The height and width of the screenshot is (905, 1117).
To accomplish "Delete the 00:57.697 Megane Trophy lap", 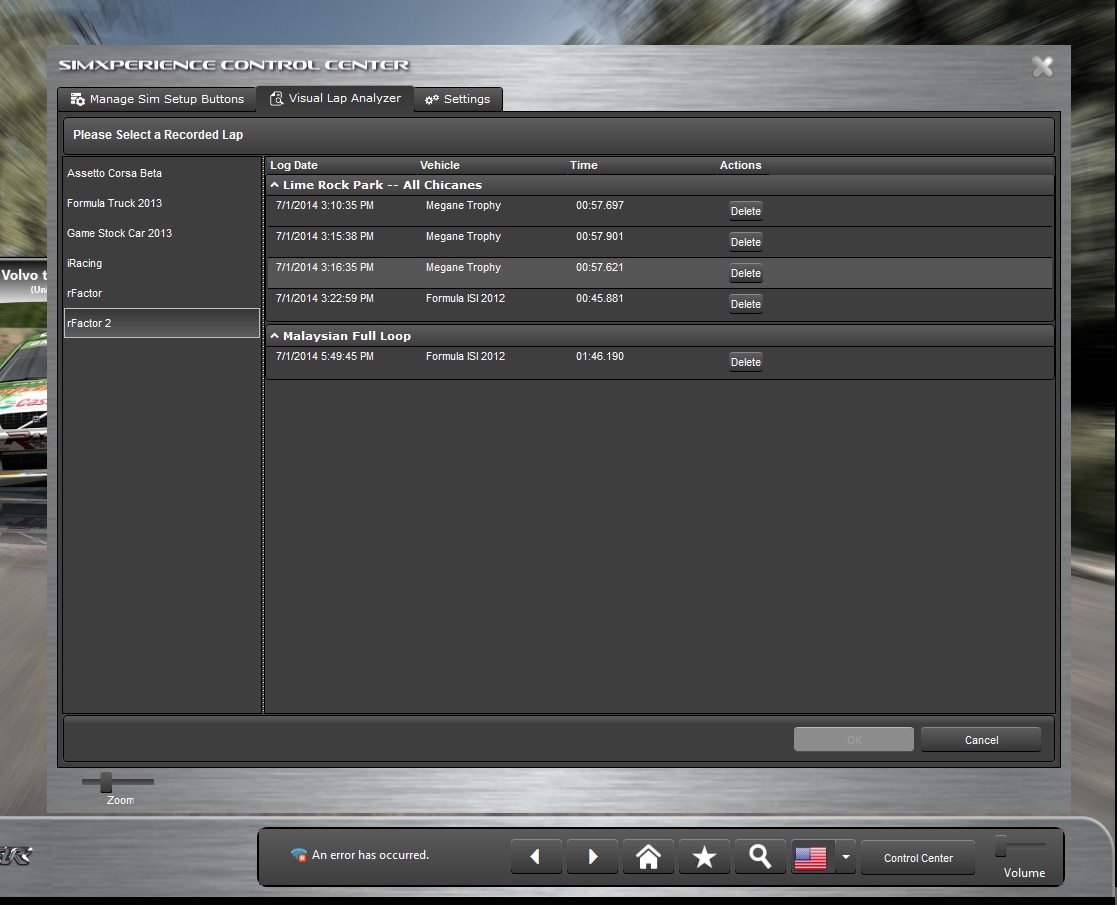I will point(746,211).
